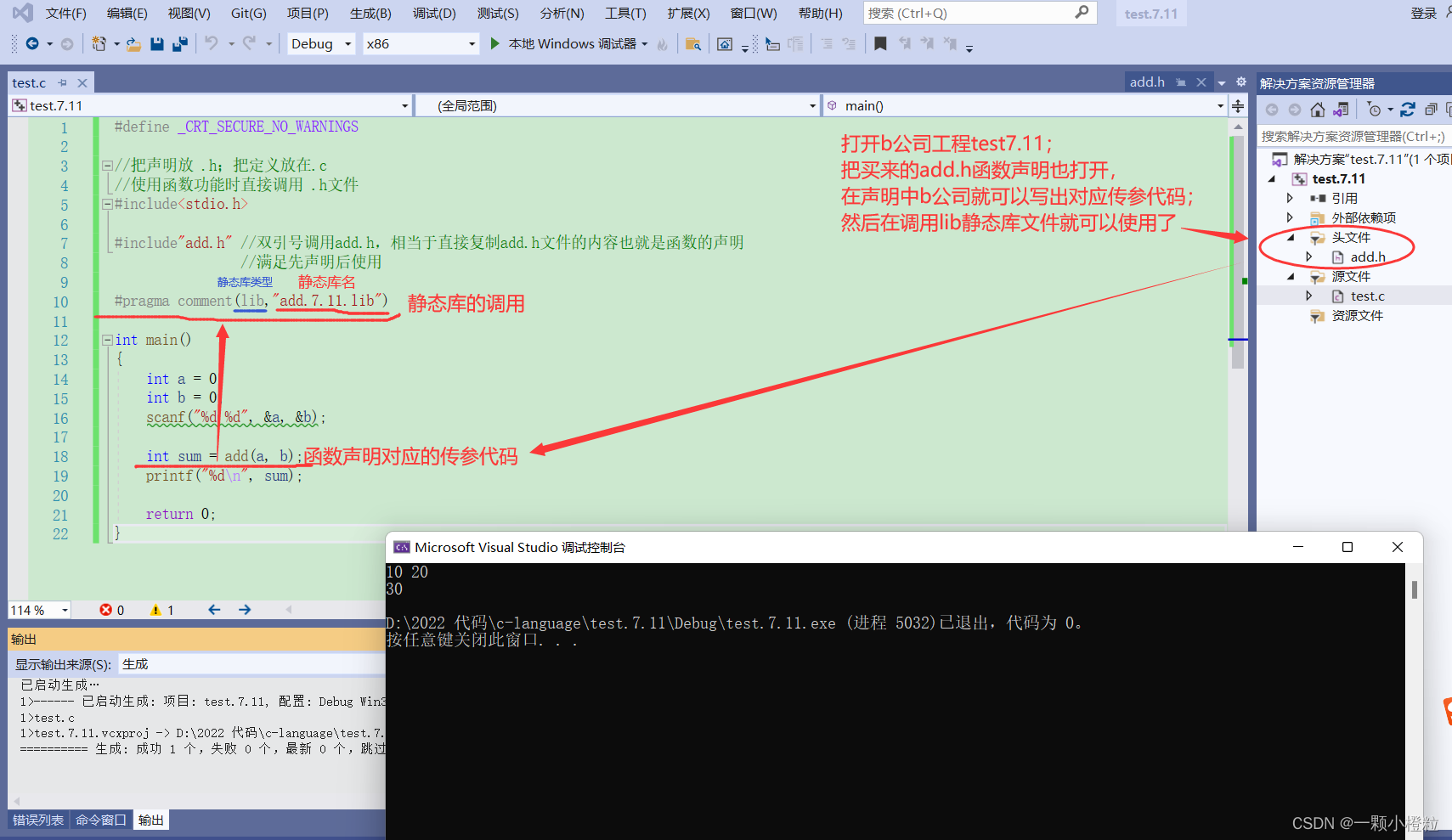
Task: Click the Save All toolbar icon
Action: tap(179, 44)
